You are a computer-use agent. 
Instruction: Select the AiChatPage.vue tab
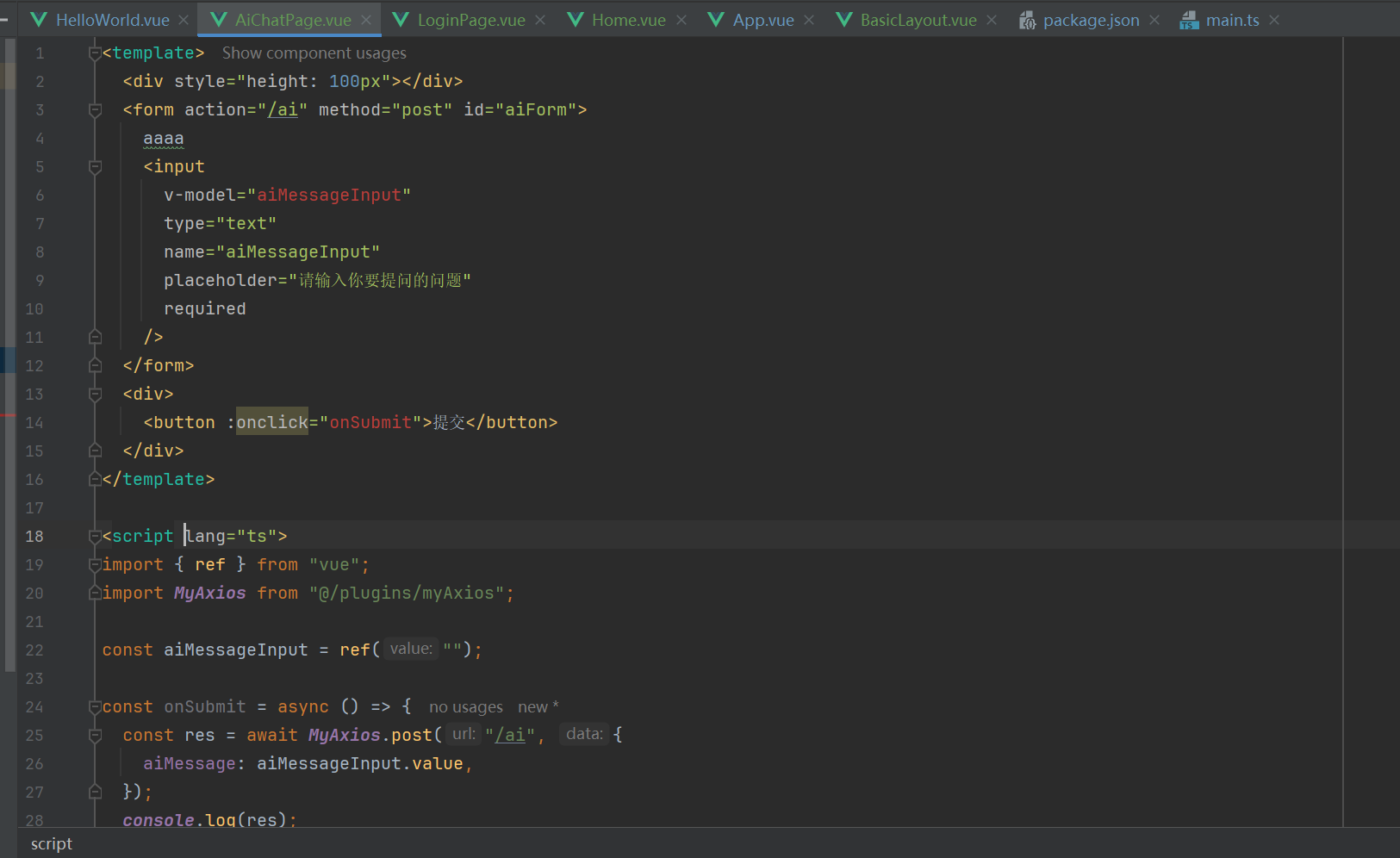(293, 20)
